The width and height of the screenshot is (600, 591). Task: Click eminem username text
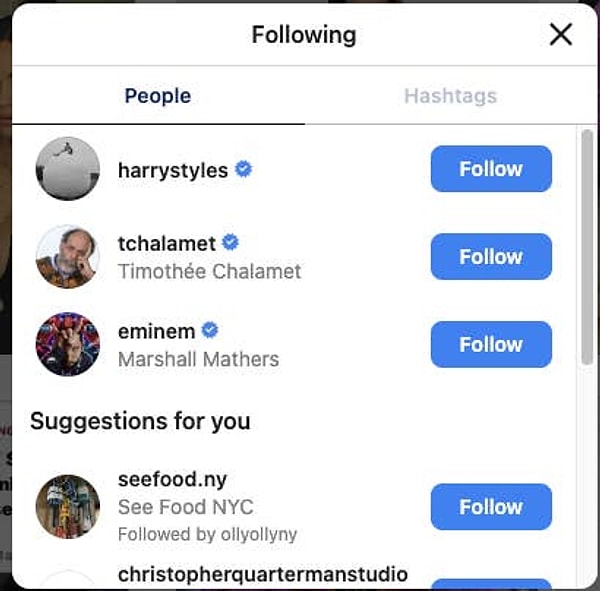pyautogui.click(x=157, y=331)
